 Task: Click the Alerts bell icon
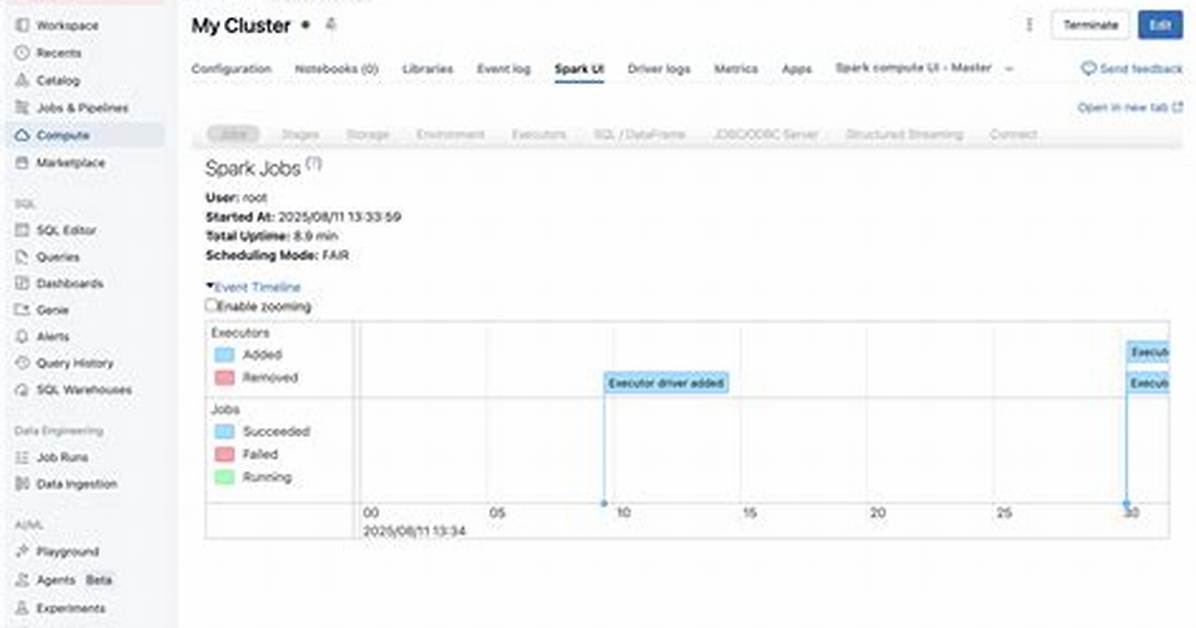tap(22, 337)
